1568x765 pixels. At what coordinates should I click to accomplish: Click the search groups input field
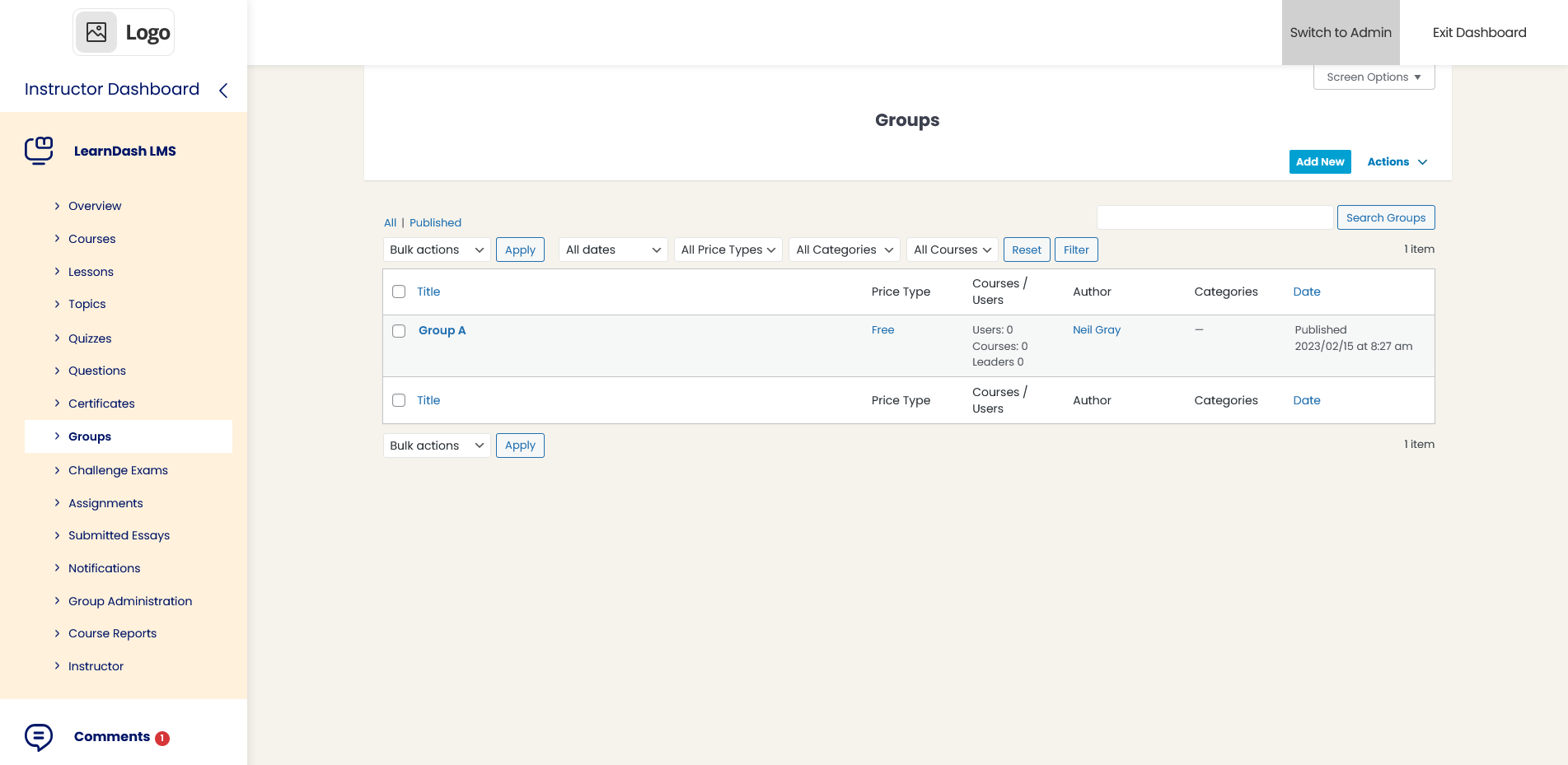coord(1215,217)
